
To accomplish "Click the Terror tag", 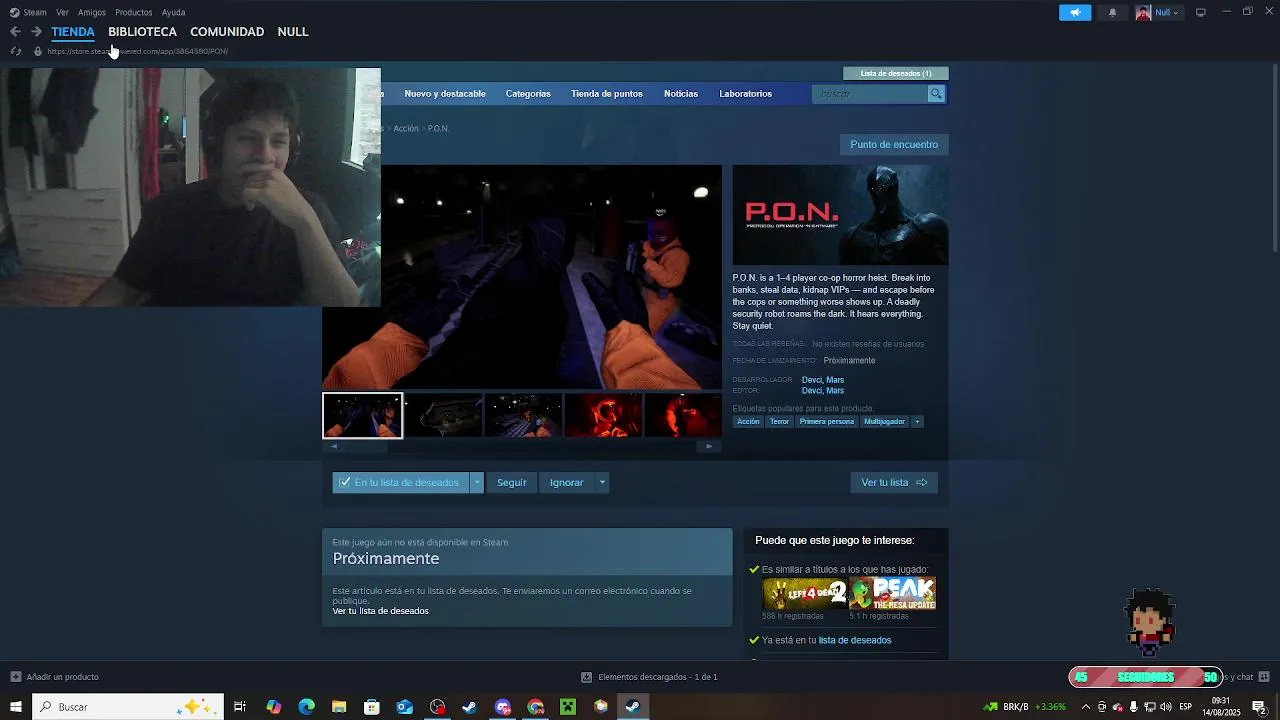I will click(779, 422).
